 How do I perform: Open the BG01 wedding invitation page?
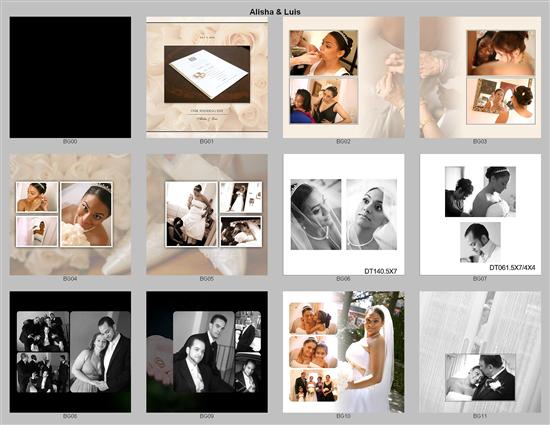click(207, 77)
